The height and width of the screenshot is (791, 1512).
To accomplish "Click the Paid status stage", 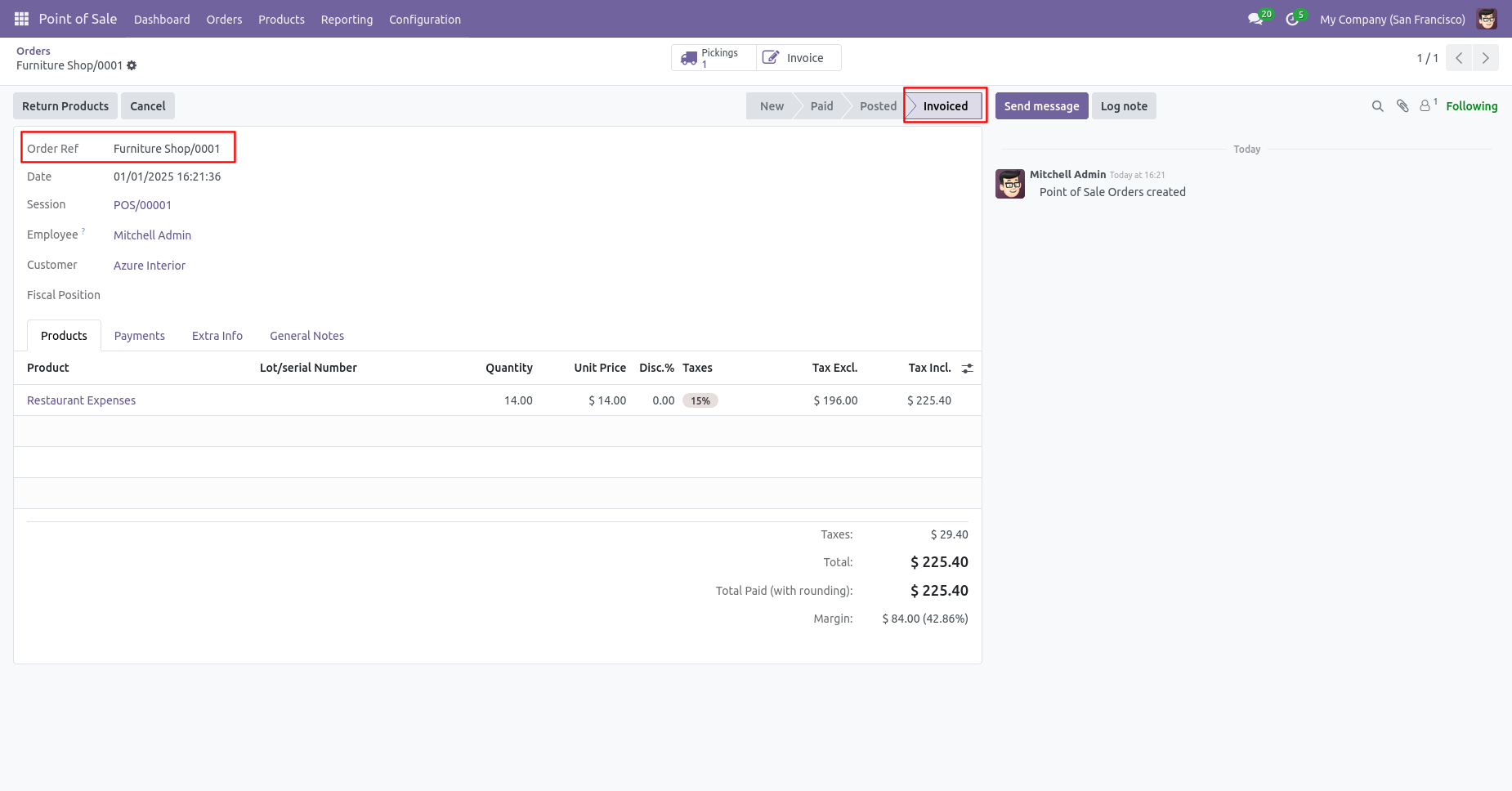I will click(821, 106).
